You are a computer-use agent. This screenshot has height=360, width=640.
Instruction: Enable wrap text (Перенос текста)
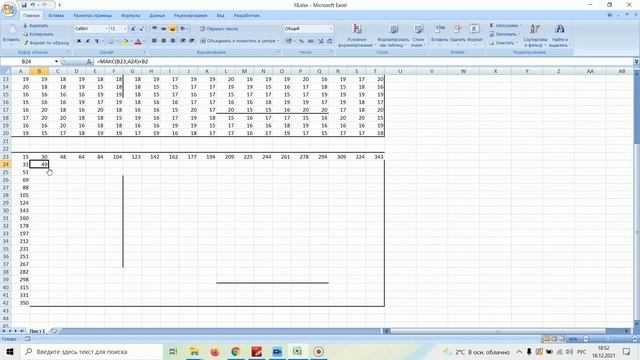pyautogui.click(x=219, y=29)
